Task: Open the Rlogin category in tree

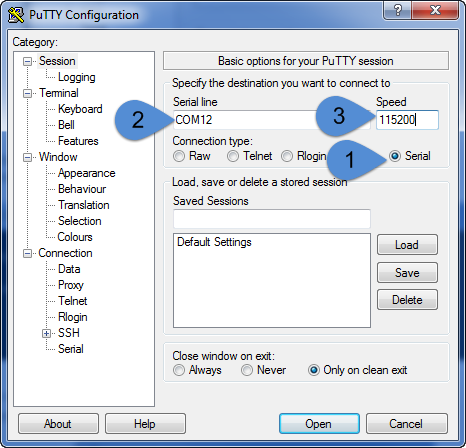Action: (x=72, y=317)
